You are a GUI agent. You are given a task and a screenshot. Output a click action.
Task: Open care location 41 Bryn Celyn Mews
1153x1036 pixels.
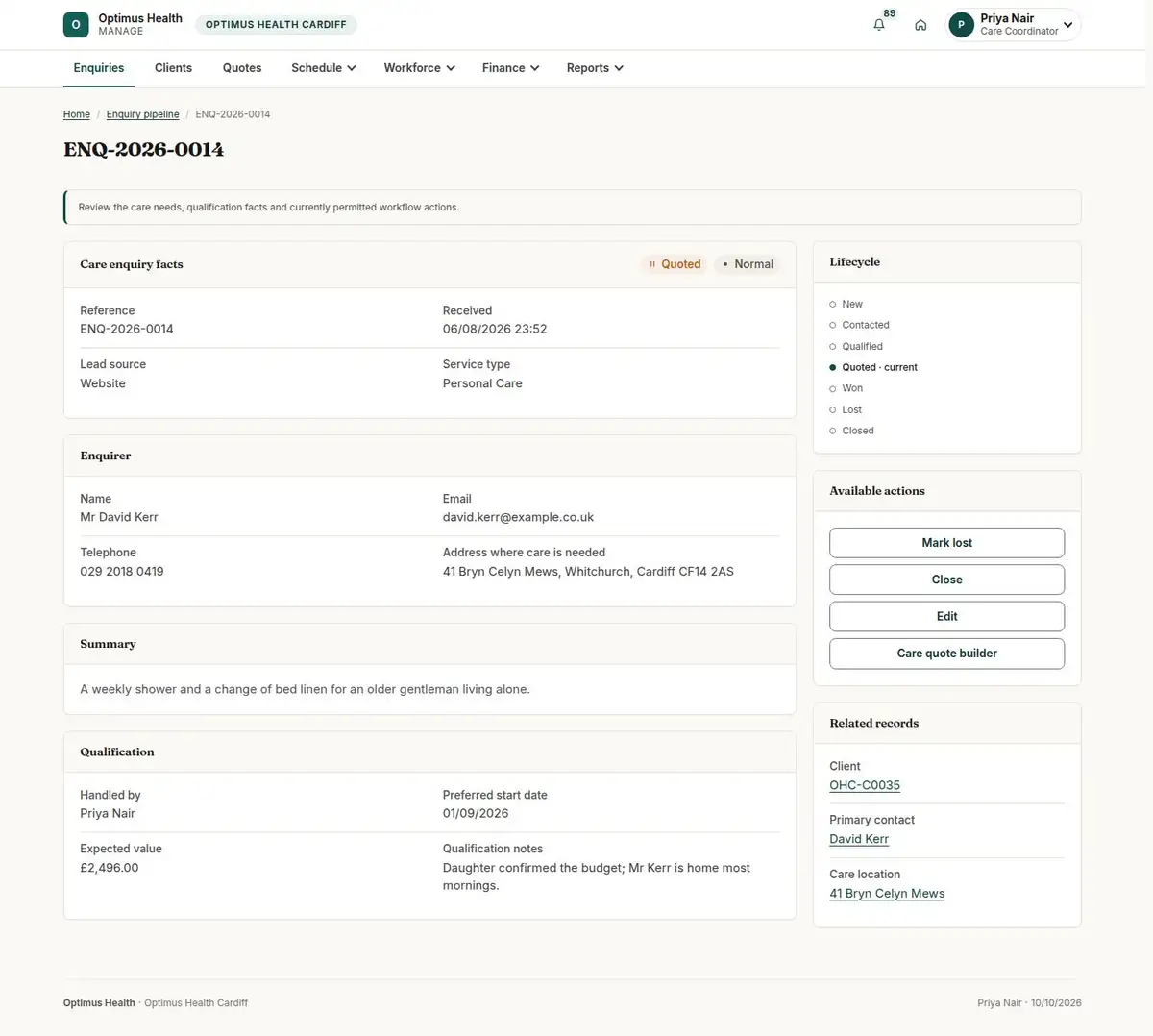[887, 894]
